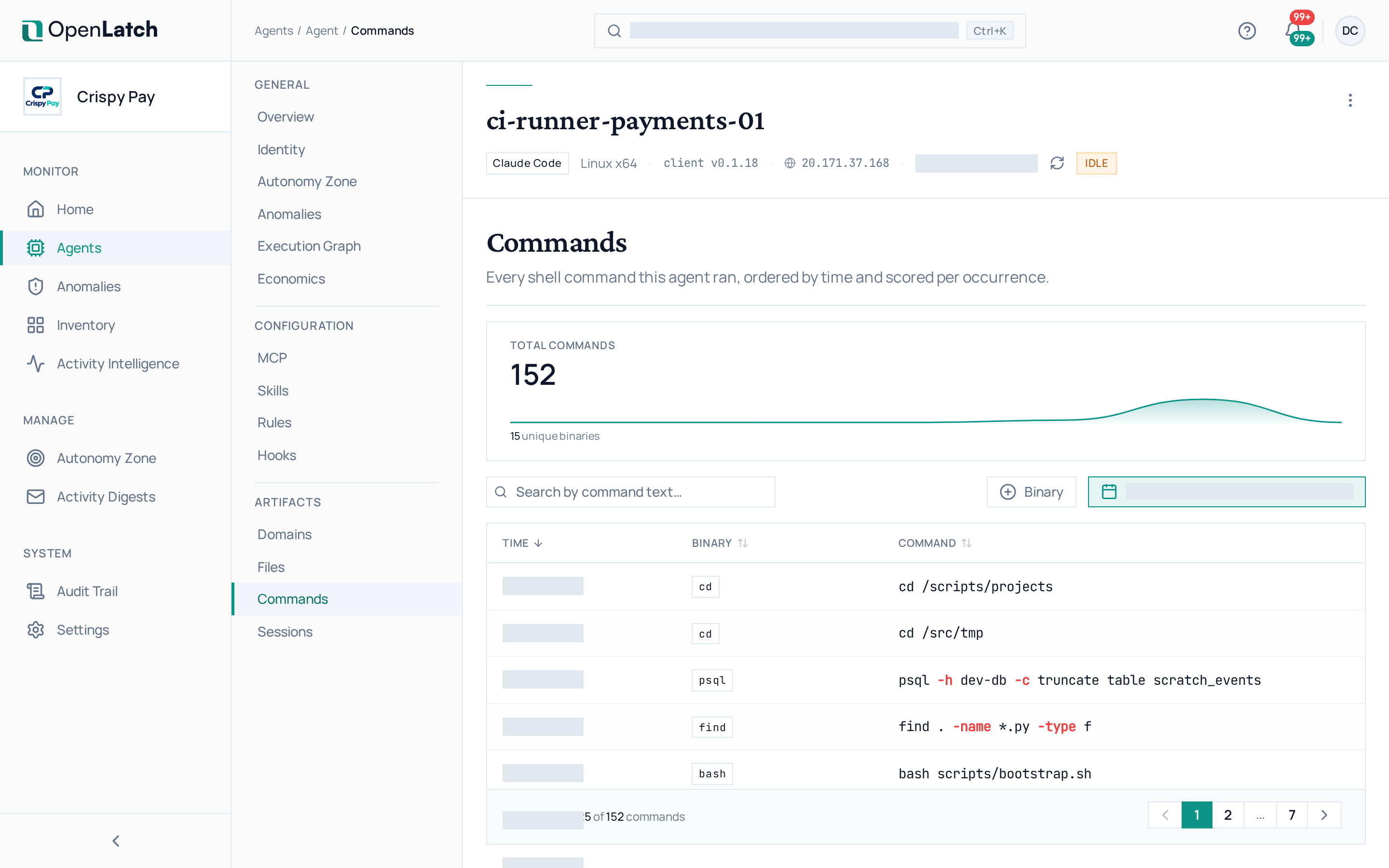Open Activity Intelligence page
Viewport: 1389px width, 868px height.
click(x=116, y=364)
